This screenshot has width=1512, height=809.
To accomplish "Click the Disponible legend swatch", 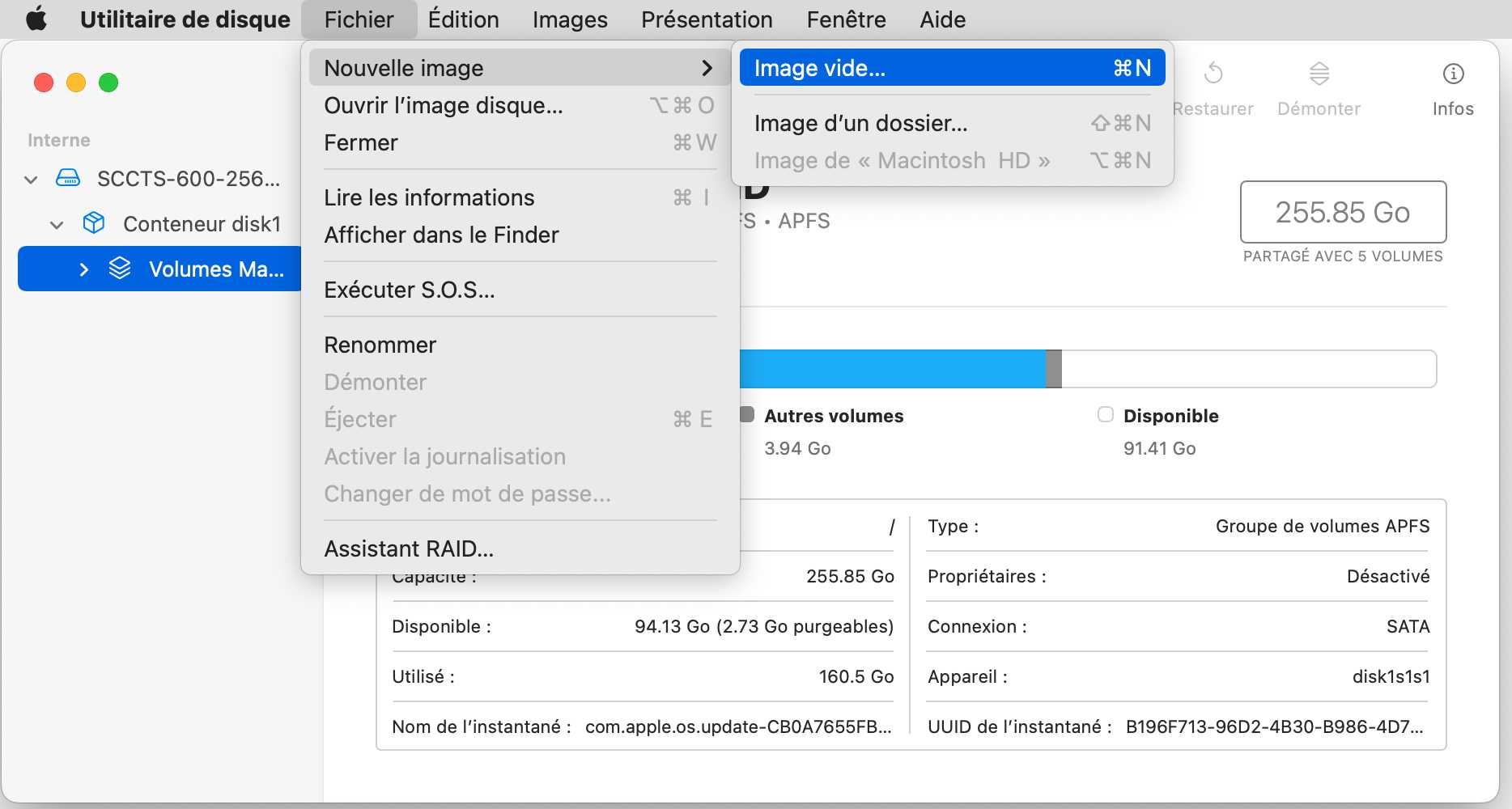I will 1105,414.
